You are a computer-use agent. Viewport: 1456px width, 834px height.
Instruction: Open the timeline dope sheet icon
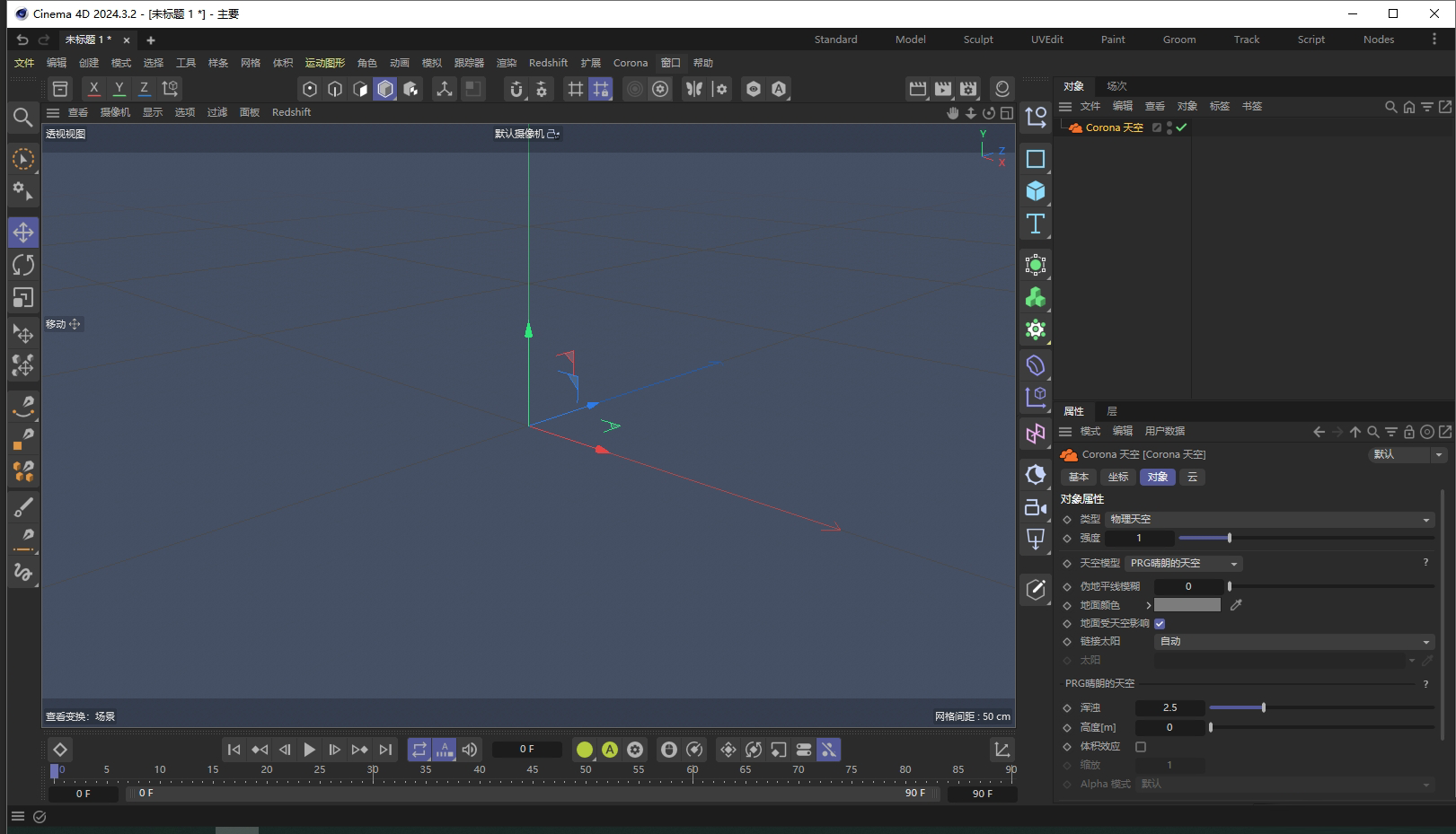coord(1002,750)
